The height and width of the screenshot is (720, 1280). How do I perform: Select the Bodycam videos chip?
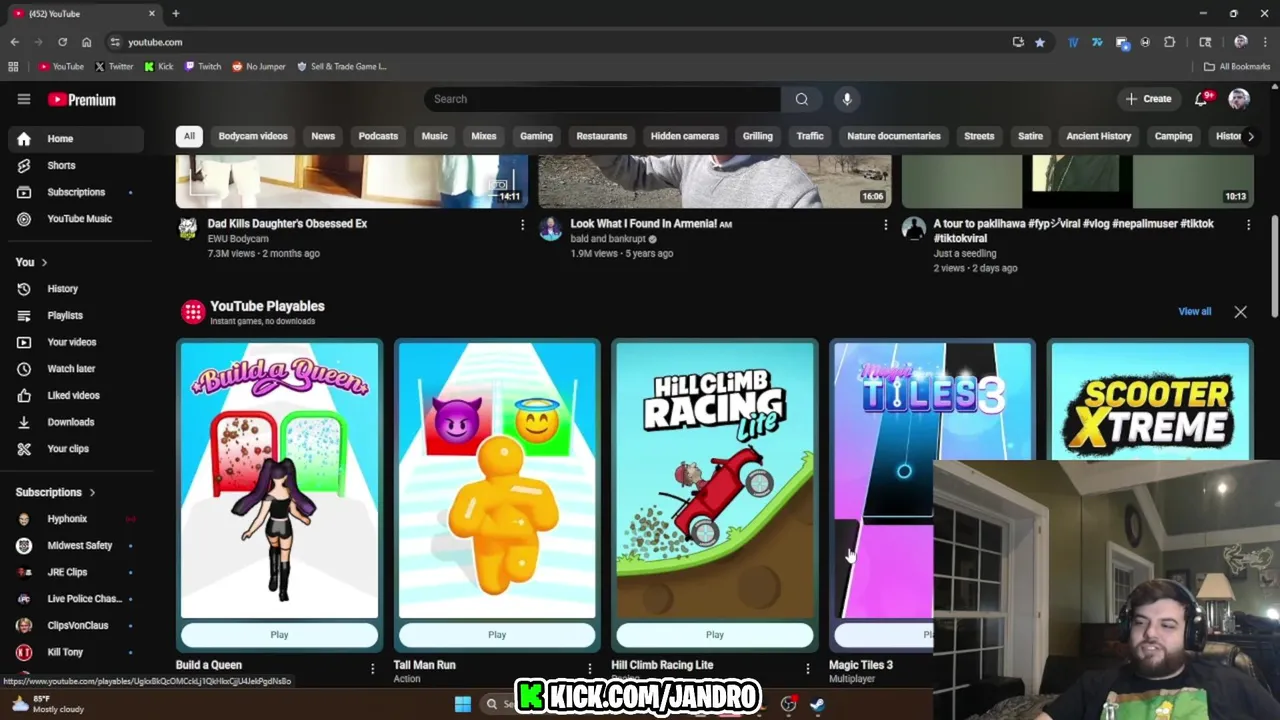point(253,136)
